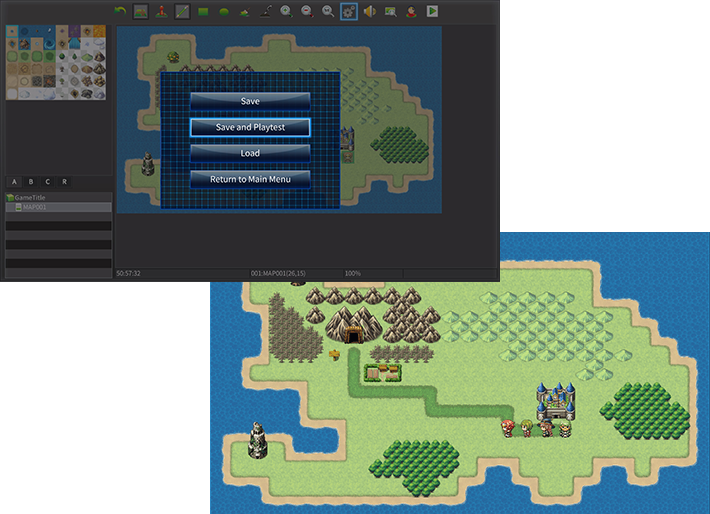This screenshot has width=710, height=514.
Task: Select the Flood Fill tool icon
Action: (x=245, y=11)
